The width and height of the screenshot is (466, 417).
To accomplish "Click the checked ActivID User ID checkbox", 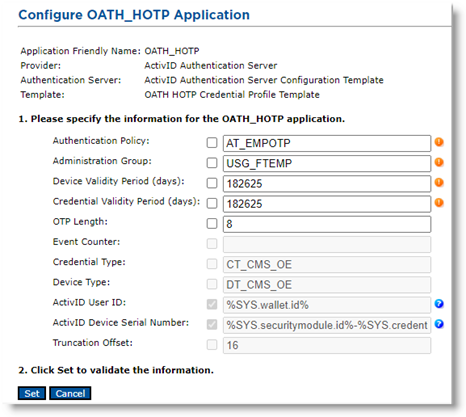I will (x=212, y=304).
